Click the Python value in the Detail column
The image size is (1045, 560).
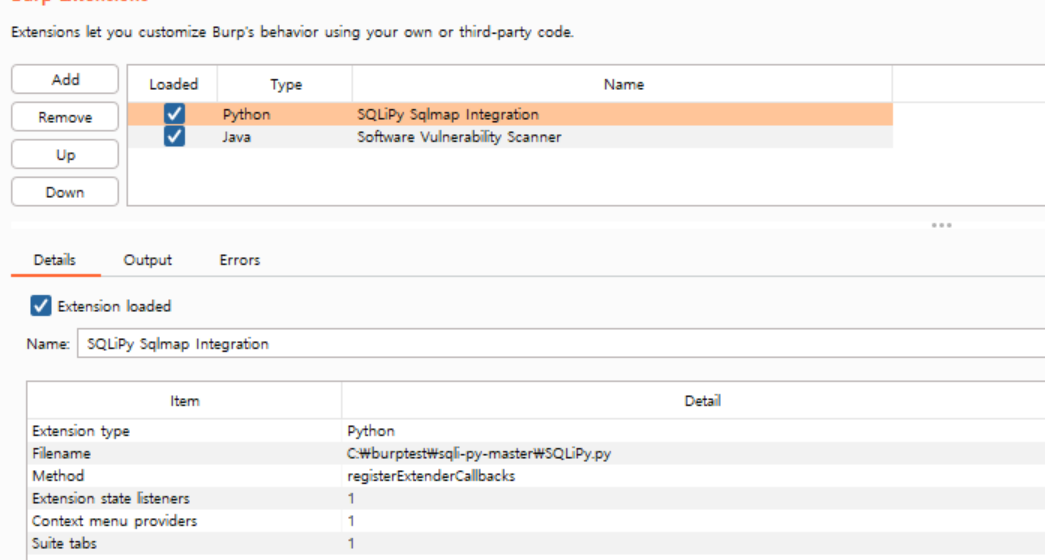pos(371,431)
